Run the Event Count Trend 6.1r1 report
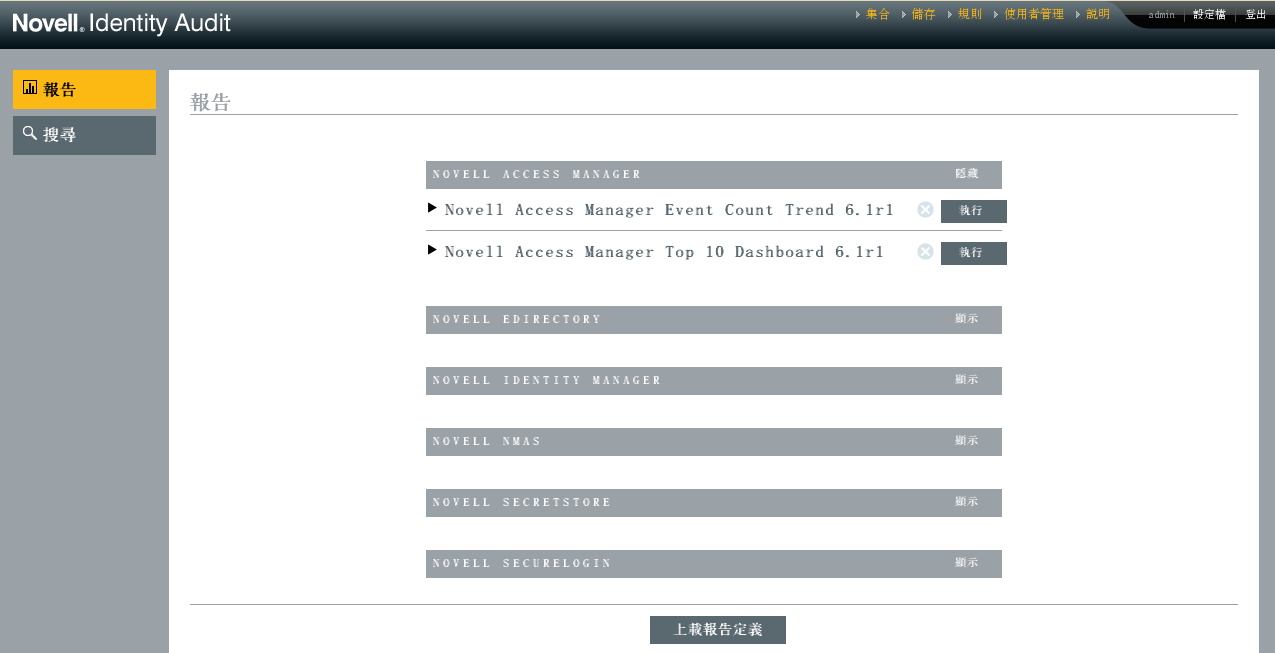Viewport: 1275px width, 653px height. pyautogui.click(x=973, y=211)
